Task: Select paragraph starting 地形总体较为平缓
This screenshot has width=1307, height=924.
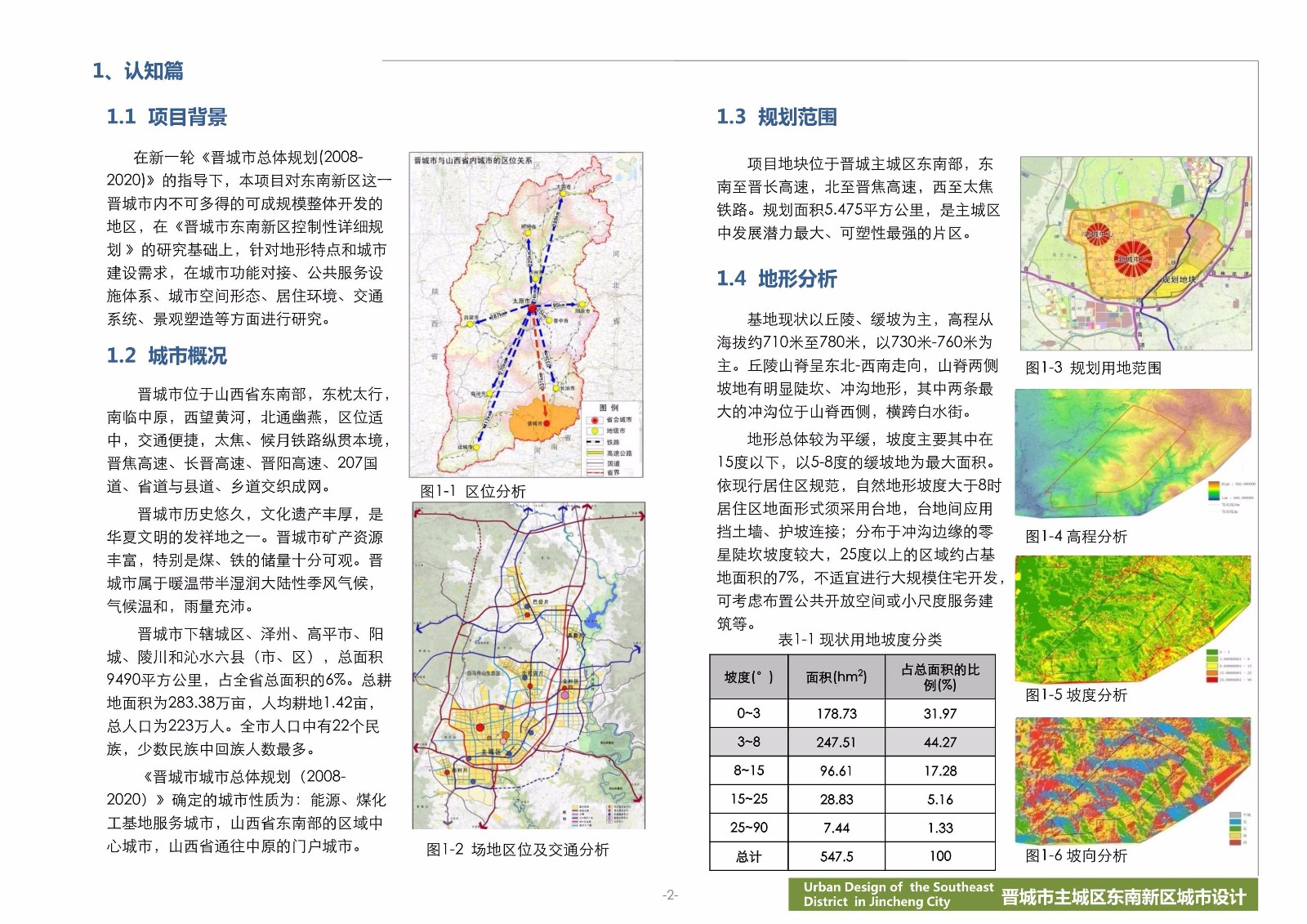Action: tap(861, 531)
